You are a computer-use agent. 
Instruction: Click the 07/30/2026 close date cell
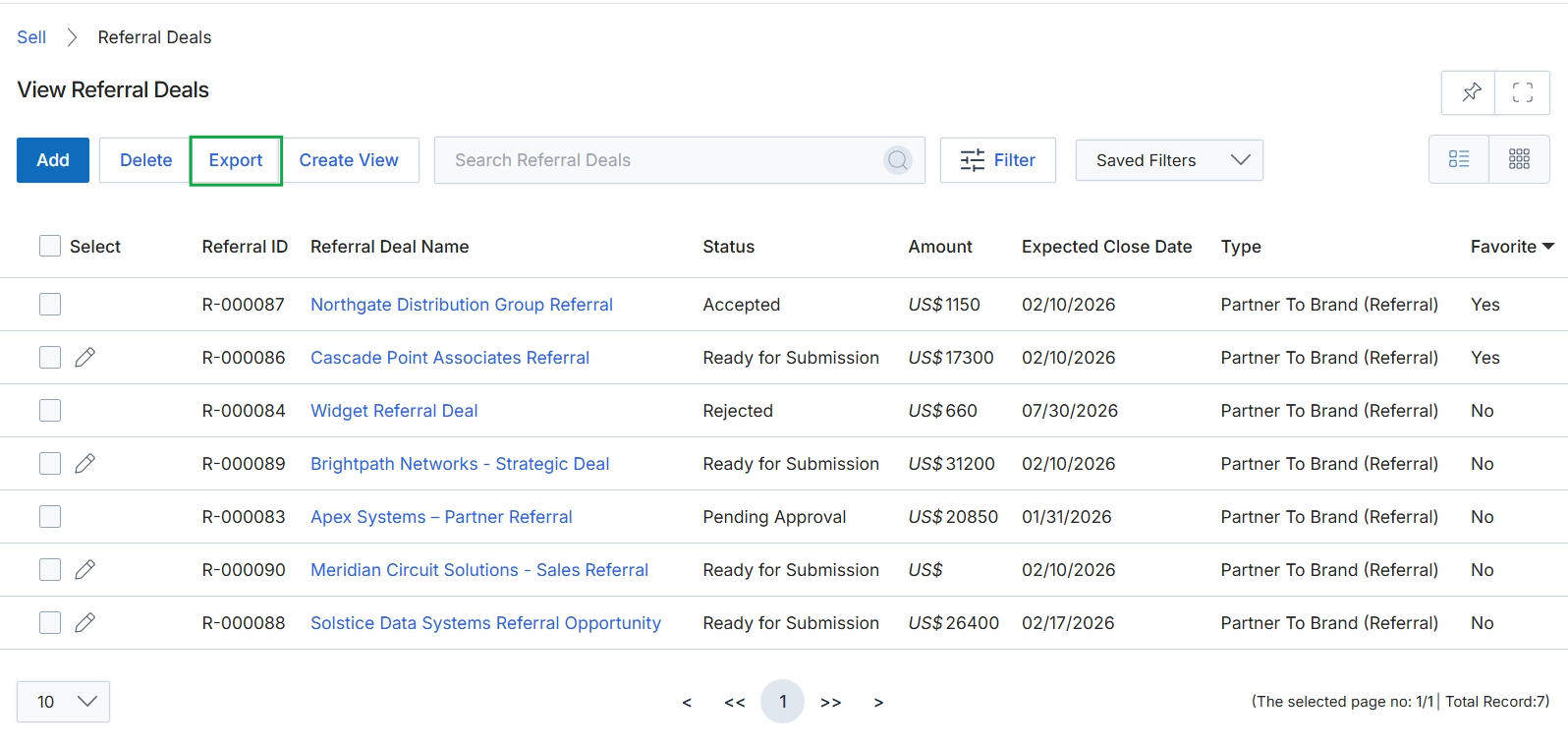click(x=1070, y=411)
